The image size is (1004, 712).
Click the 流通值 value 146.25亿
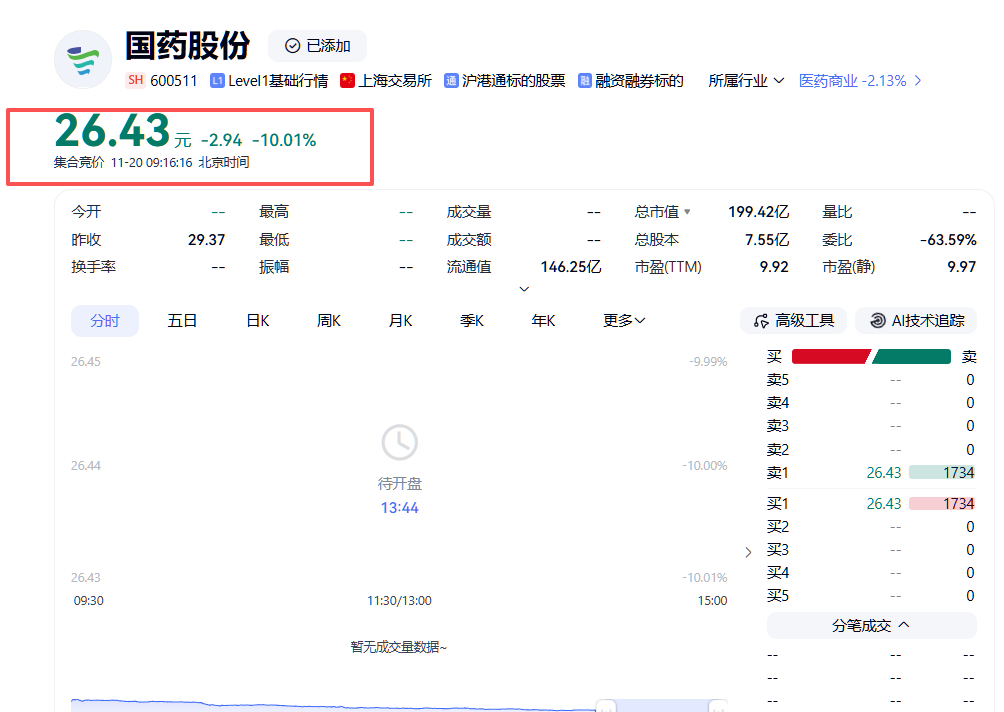(x=571, y=267)
